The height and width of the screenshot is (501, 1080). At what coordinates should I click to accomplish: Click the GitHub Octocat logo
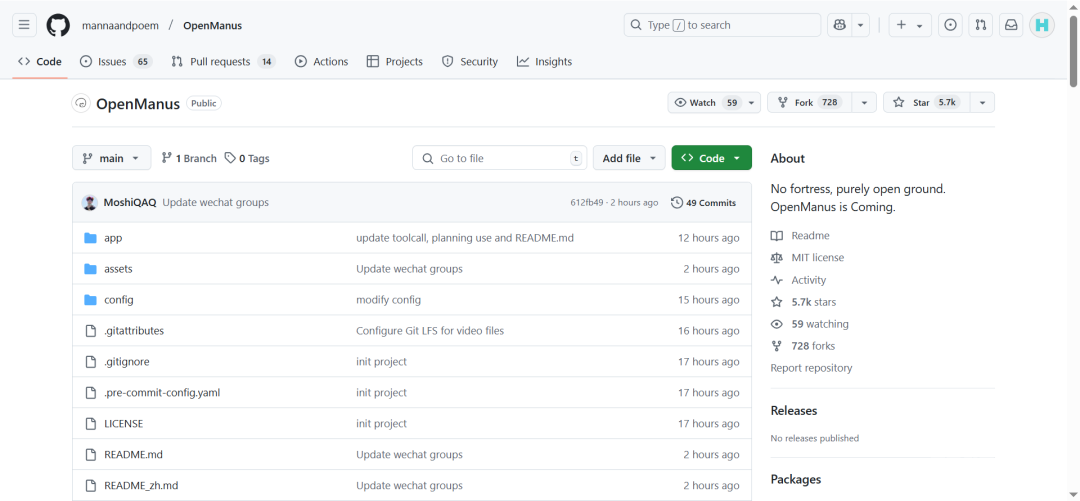(59, 25)
